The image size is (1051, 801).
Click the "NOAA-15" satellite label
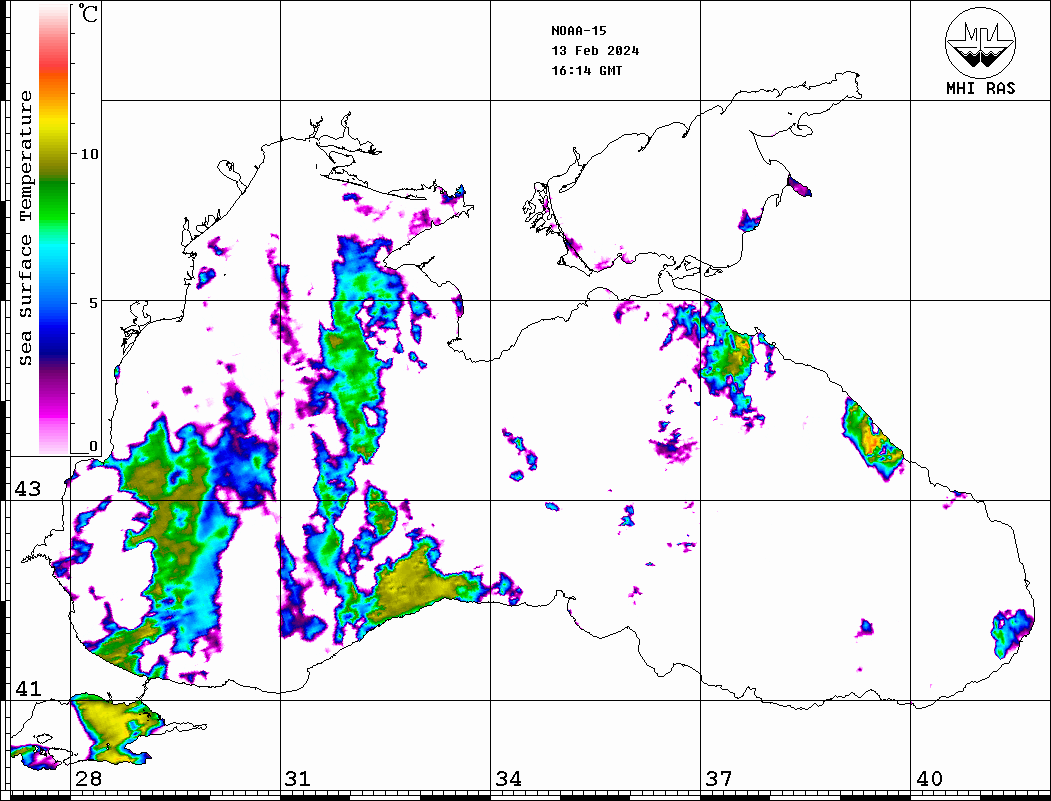coord(579,31)
